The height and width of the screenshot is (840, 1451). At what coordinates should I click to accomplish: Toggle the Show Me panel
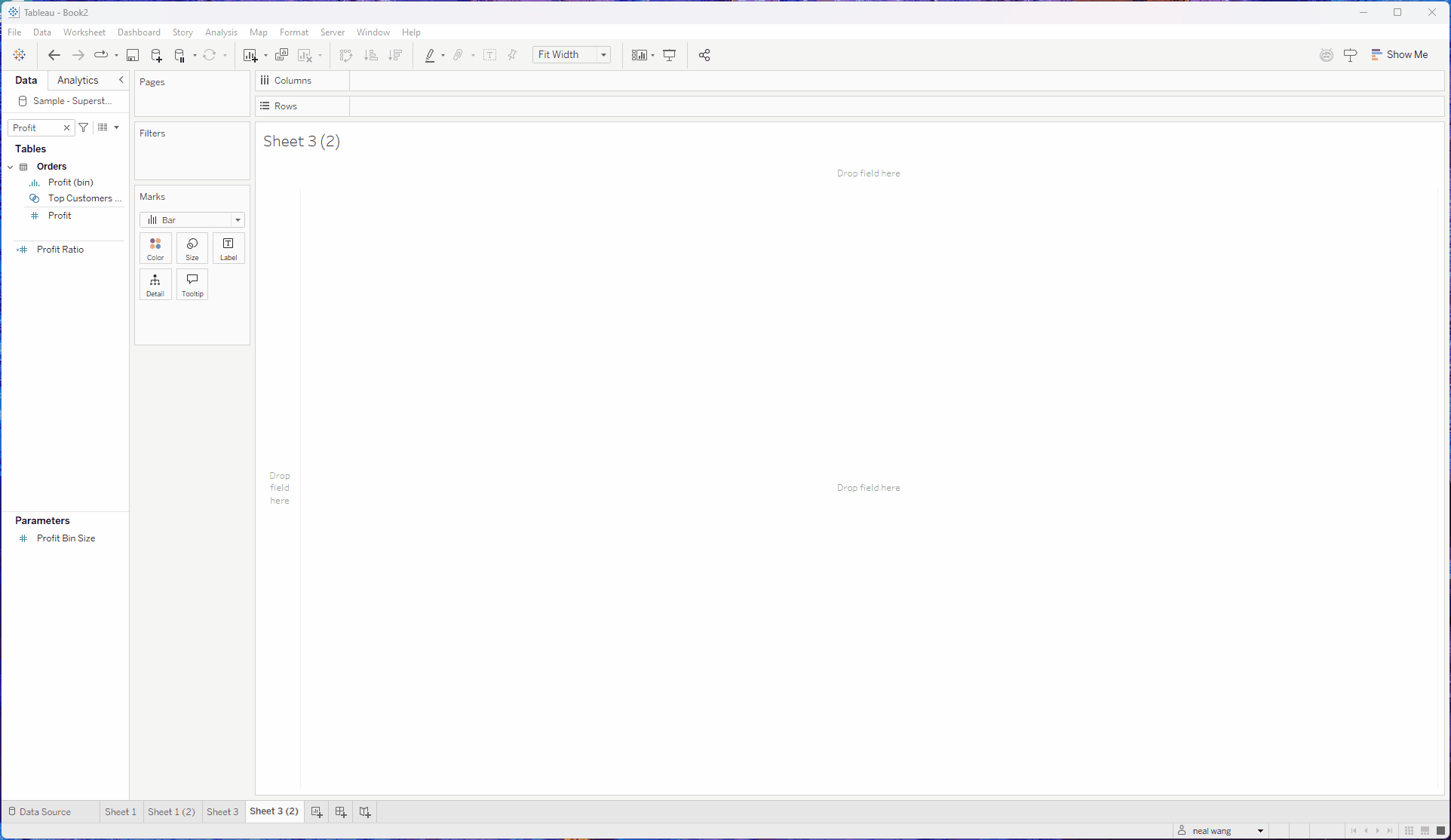coord(1400,55)
